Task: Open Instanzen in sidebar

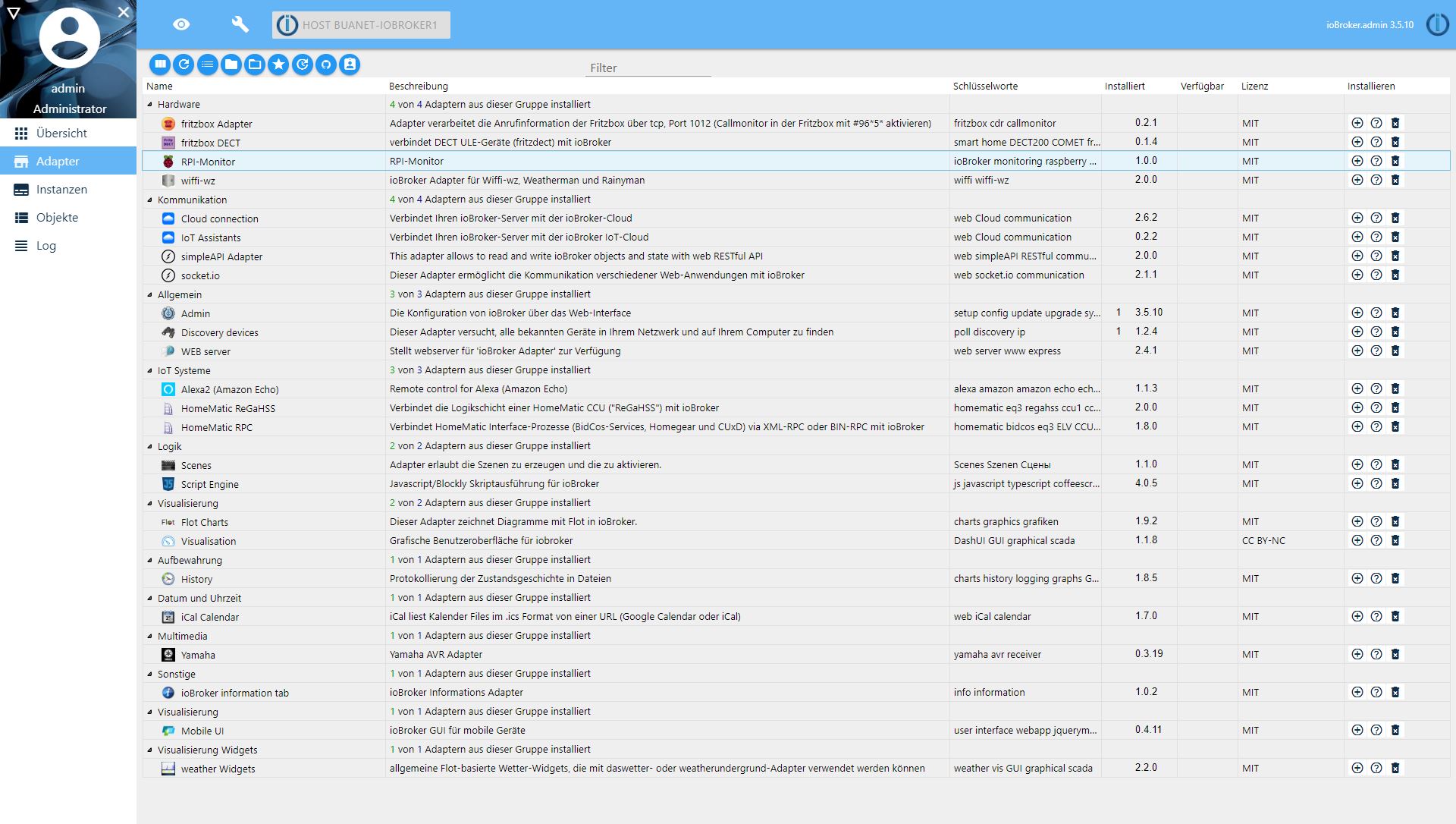Action: click(x=61, y=190)
